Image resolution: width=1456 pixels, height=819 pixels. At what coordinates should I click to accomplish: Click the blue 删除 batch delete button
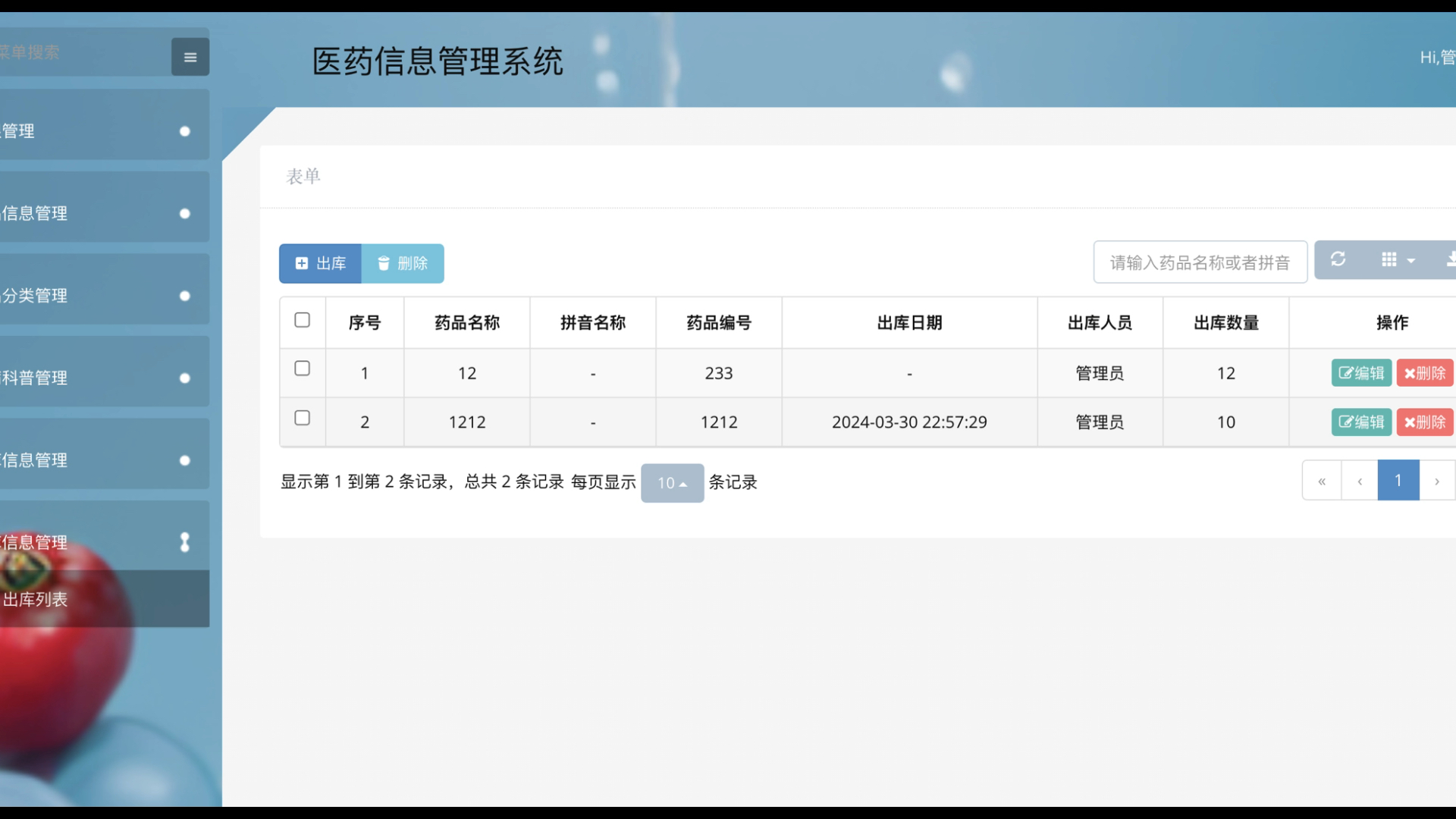403,263
